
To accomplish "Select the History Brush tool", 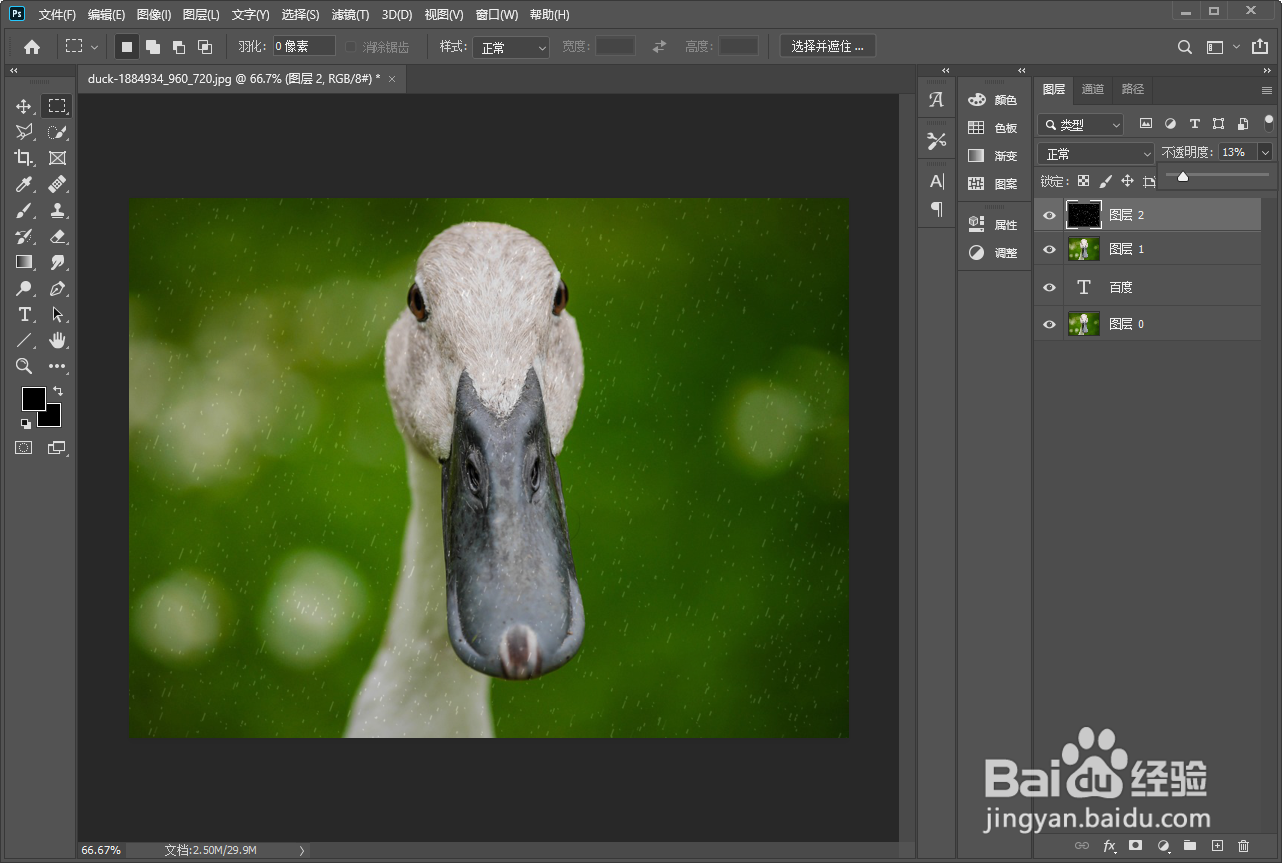I will pyautogui.click(x=24, y=236).
